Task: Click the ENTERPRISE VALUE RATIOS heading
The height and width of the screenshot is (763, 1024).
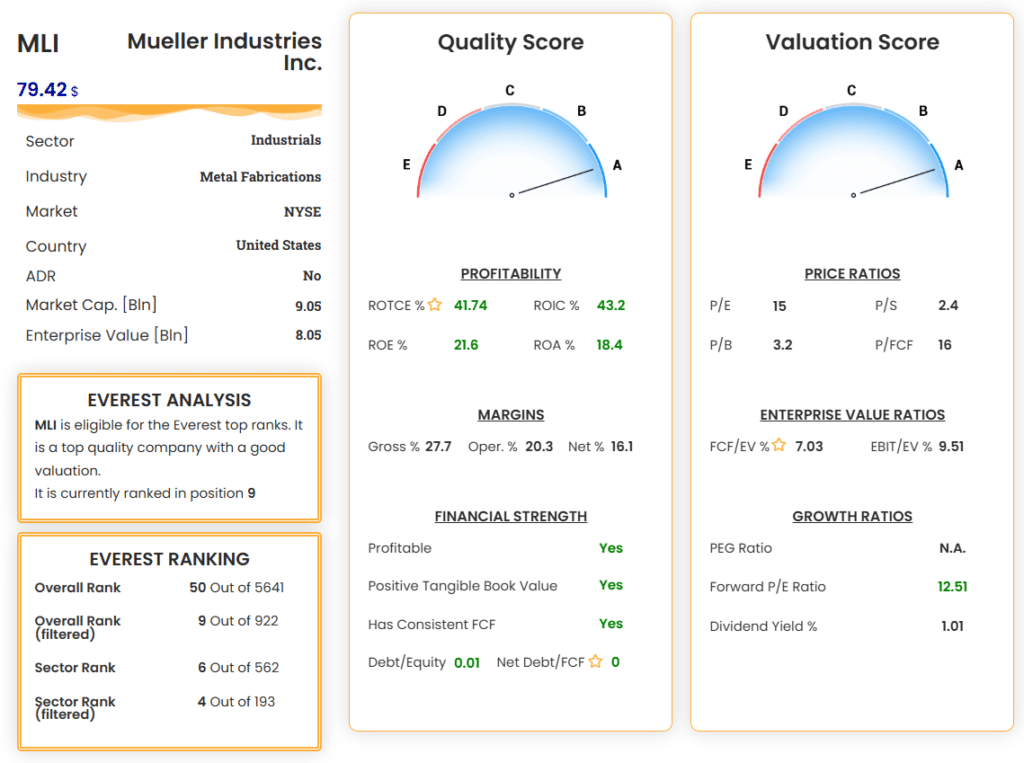Action: 852,415
